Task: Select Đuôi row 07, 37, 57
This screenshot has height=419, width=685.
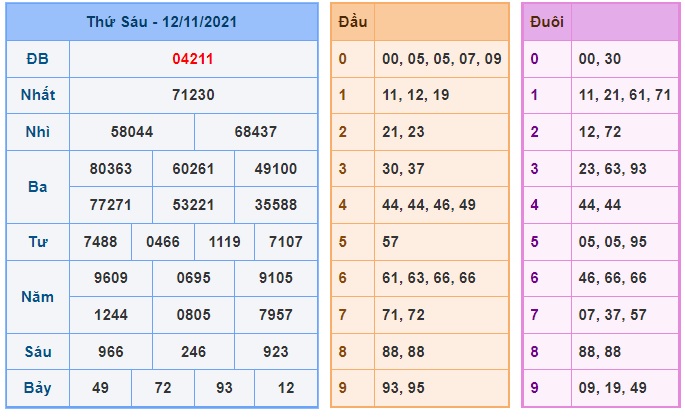Action: coord(612,315)
